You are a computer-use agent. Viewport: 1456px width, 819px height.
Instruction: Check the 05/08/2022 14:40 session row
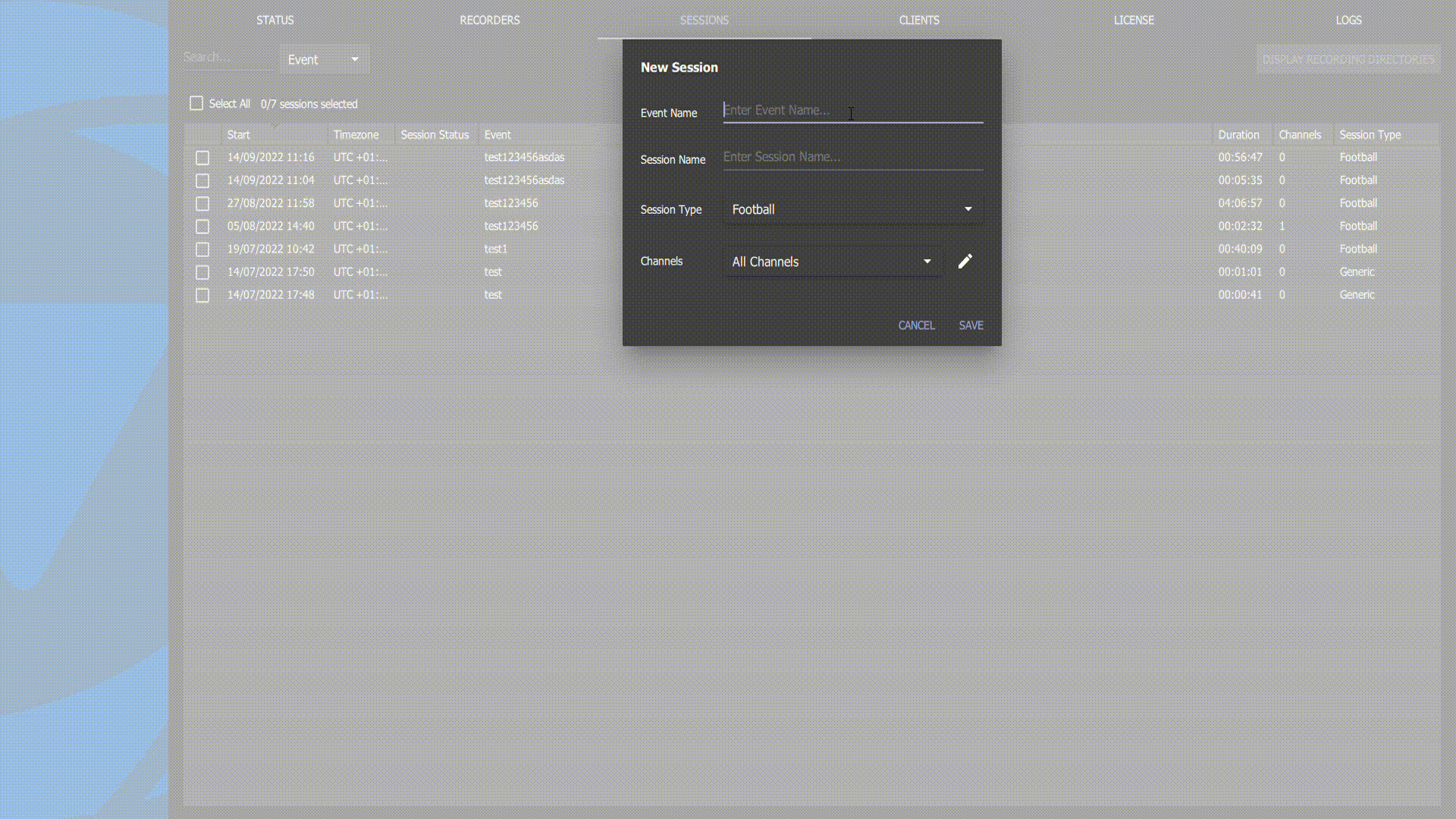(202, 226)
